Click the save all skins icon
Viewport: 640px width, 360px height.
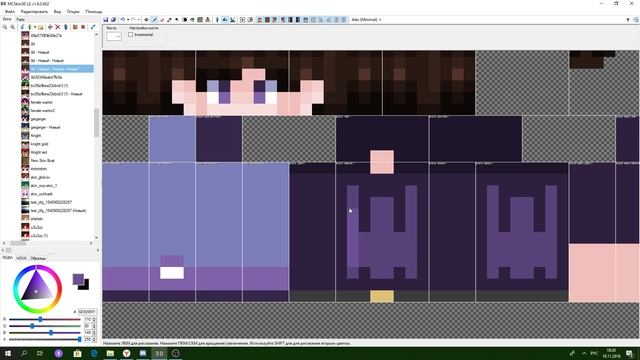tap(113, 20)
